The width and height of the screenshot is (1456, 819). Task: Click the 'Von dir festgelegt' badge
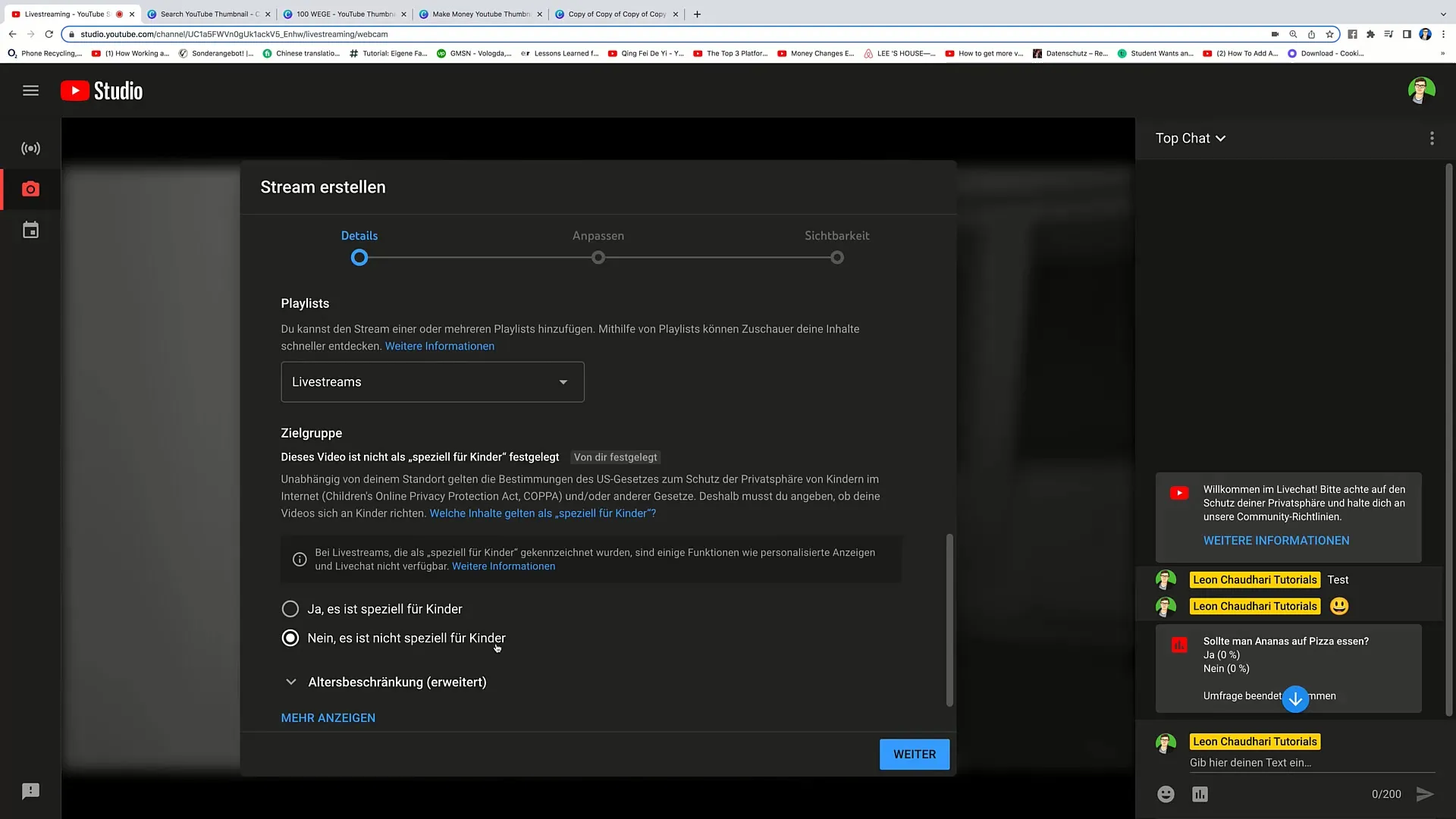[x=616, y=457]
